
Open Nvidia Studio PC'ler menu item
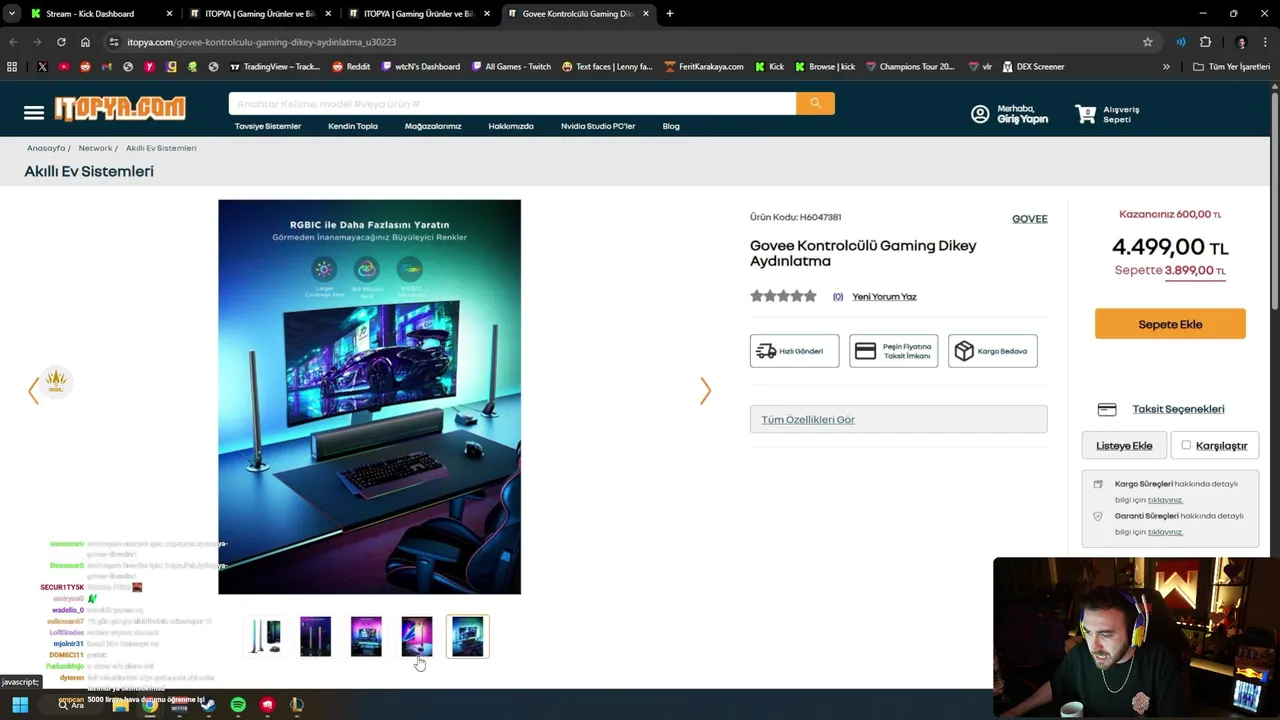tap(598, 126)
